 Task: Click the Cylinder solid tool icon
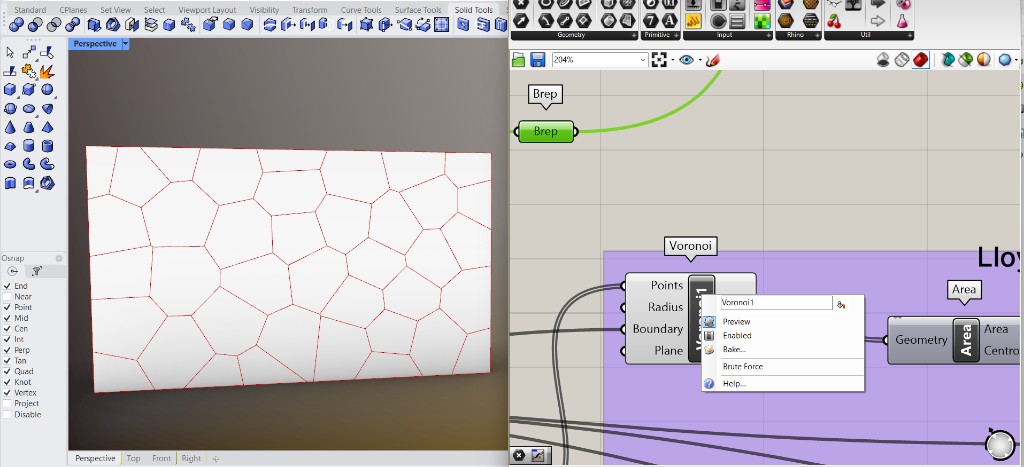click(29, 145)
